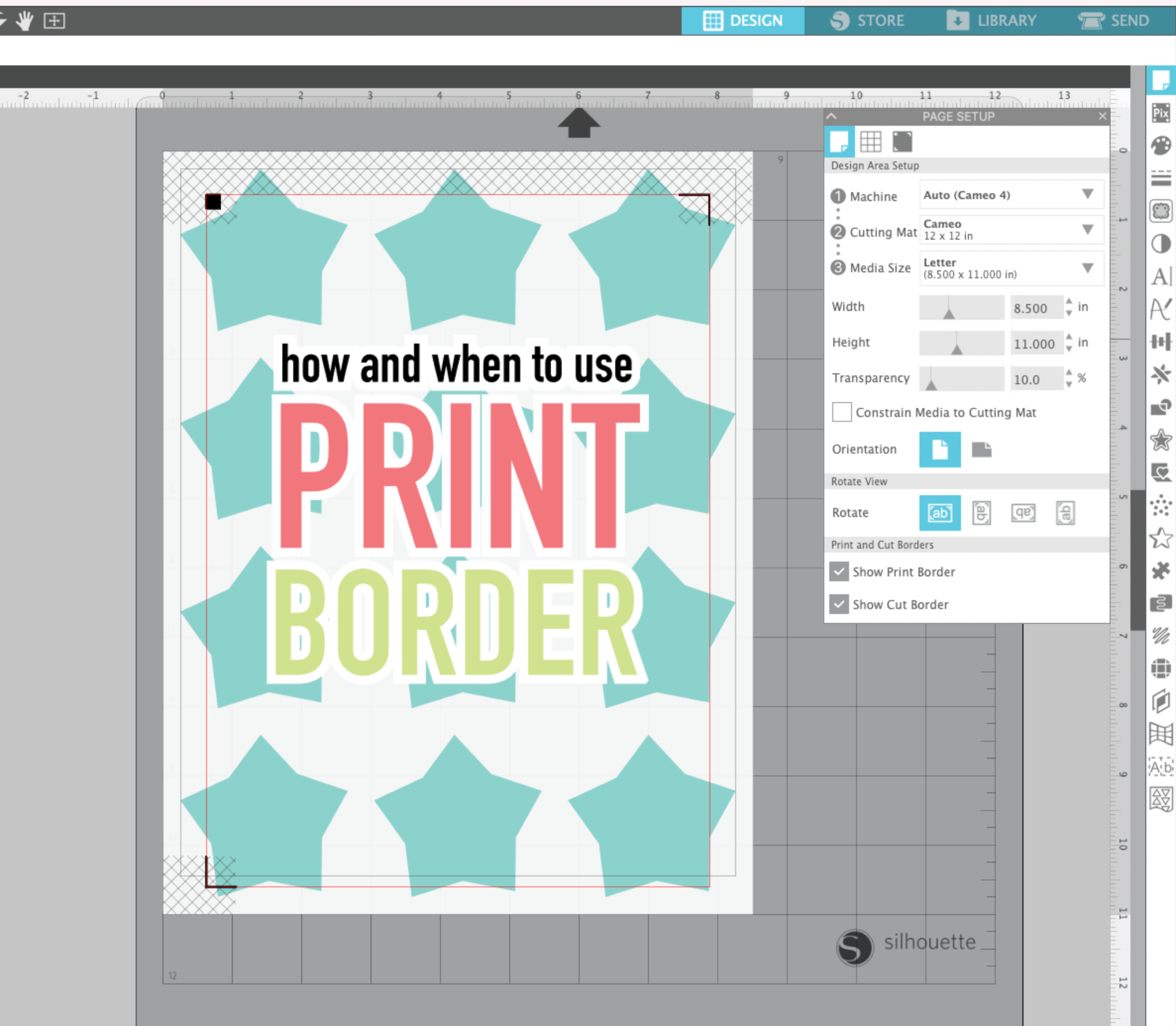Open the Line Style panel icon
The image size is (1176, 1026).
[1161, 178]
